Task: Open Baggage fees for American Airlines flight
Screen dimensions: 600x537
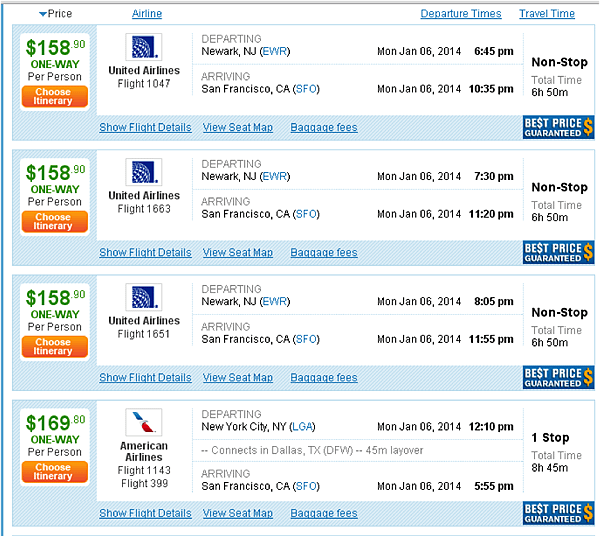Action: coord(324,513)
